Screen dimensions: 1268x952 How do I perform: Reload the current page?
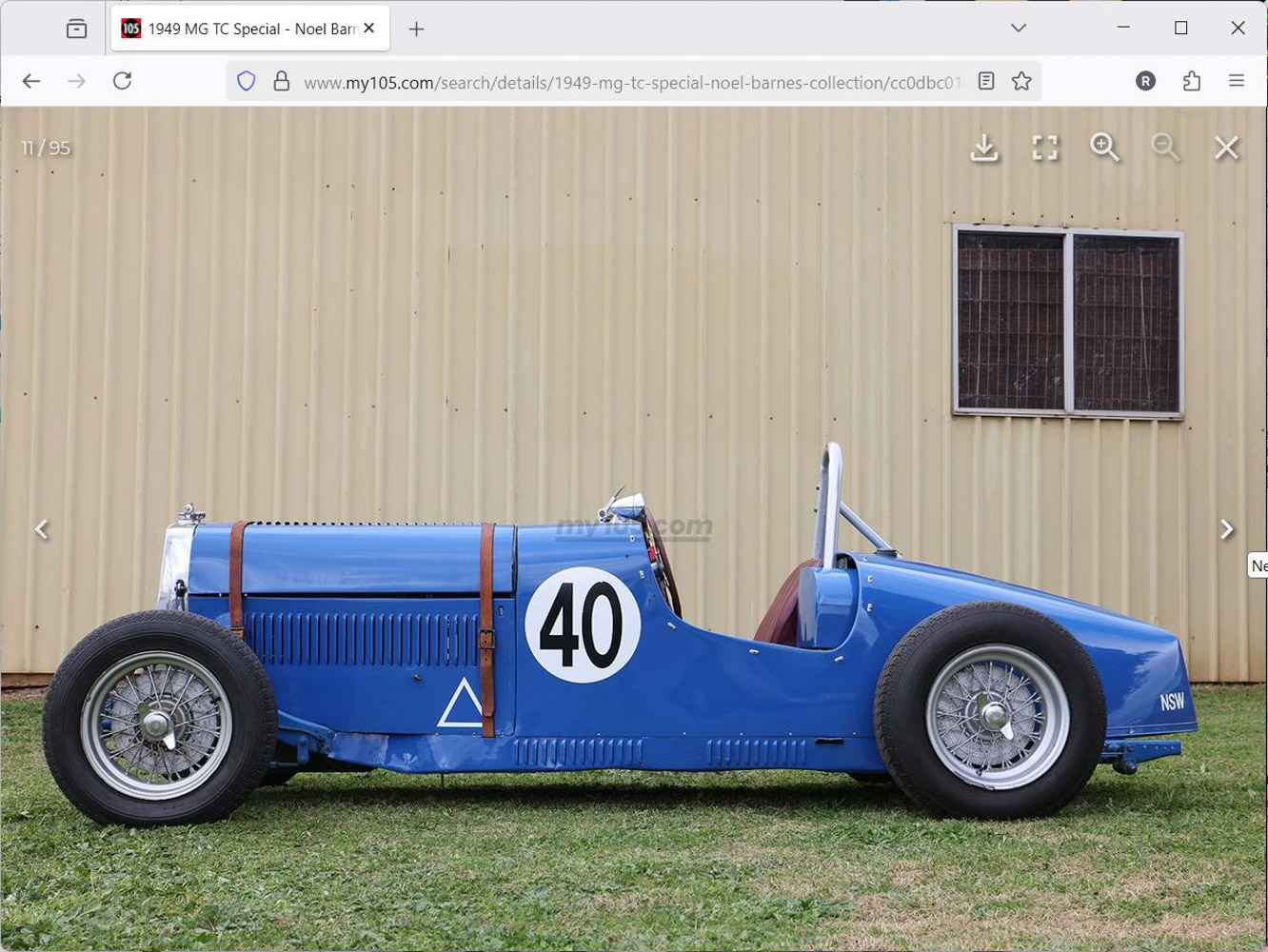pos(122,82)
